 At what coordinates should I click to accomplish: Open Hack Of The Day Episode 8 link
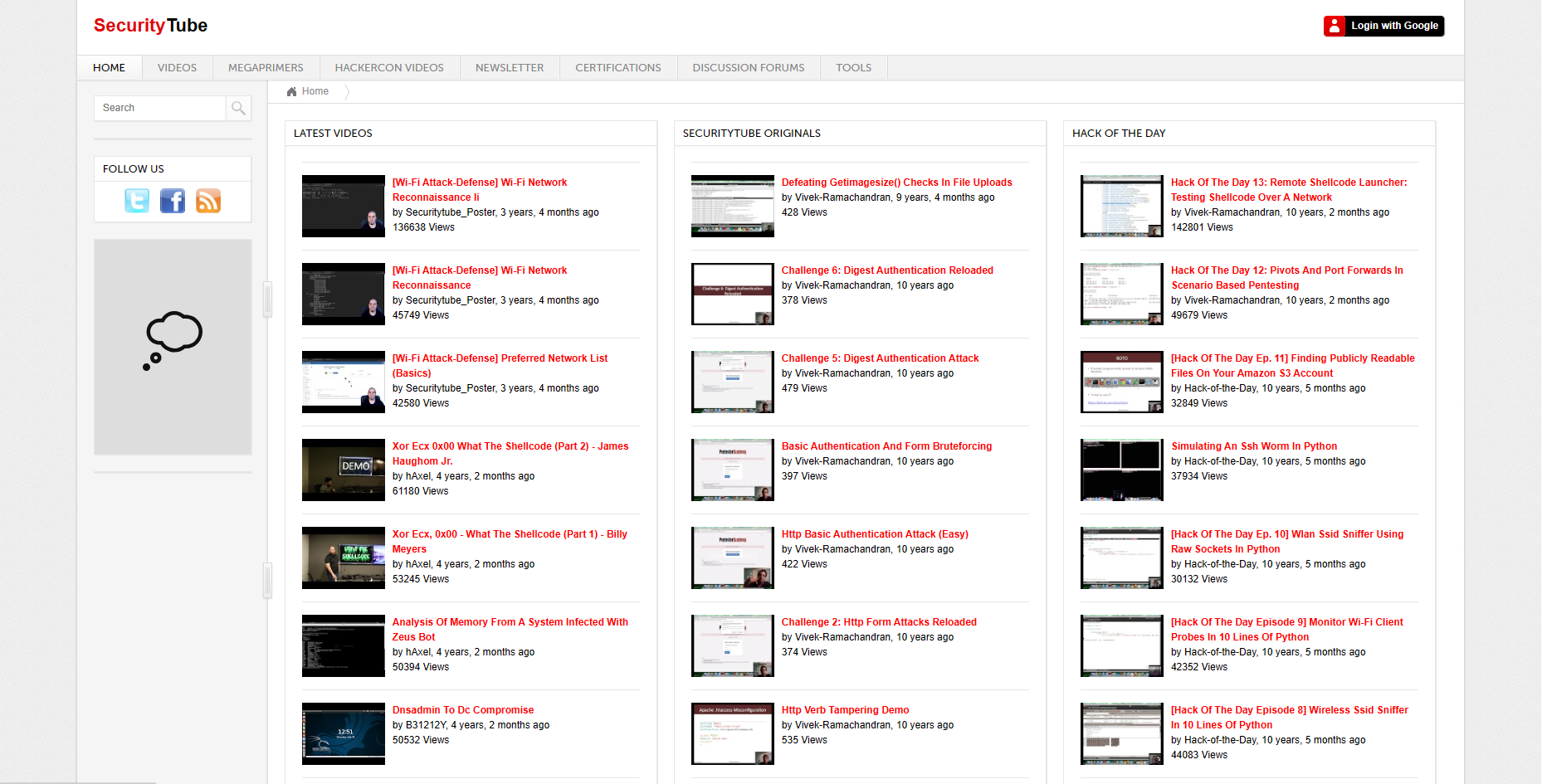pos(1290,718)
